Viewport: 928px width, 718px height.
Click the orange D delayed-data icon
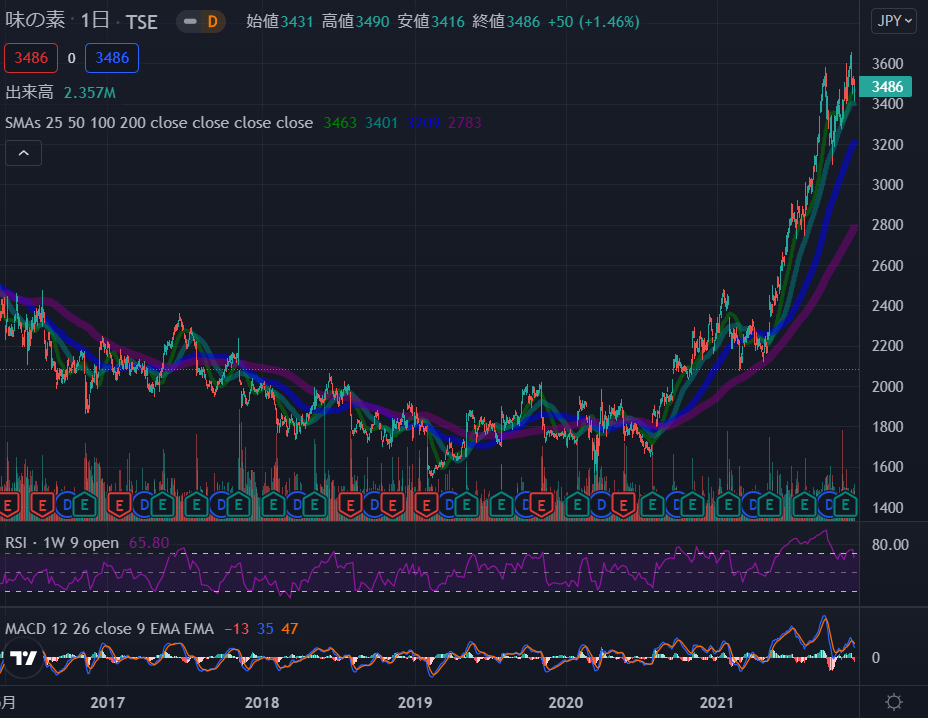click(x=212, y=22)
